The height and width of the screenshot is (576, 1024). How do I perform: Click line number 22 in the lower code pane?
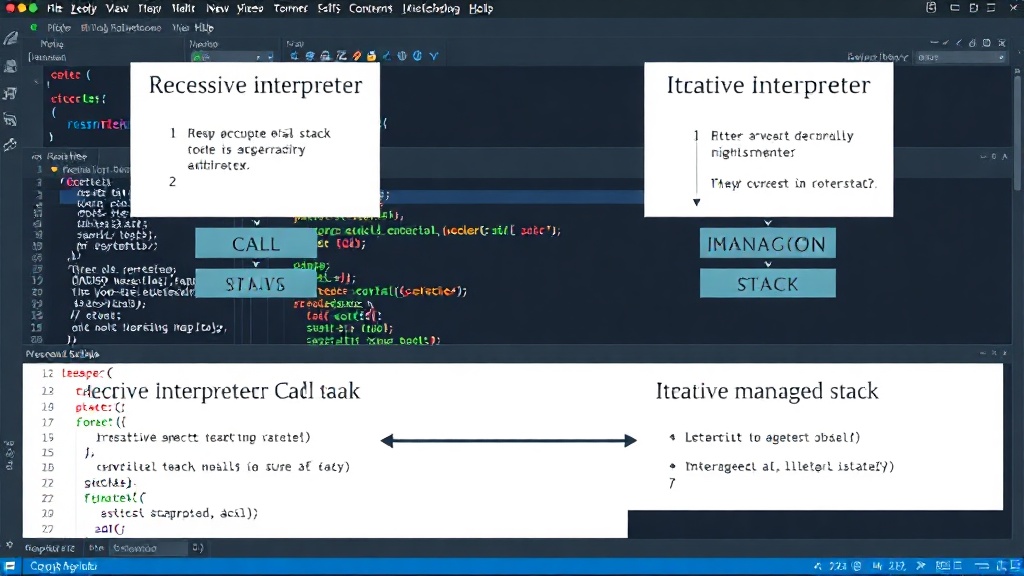point(48,483)
